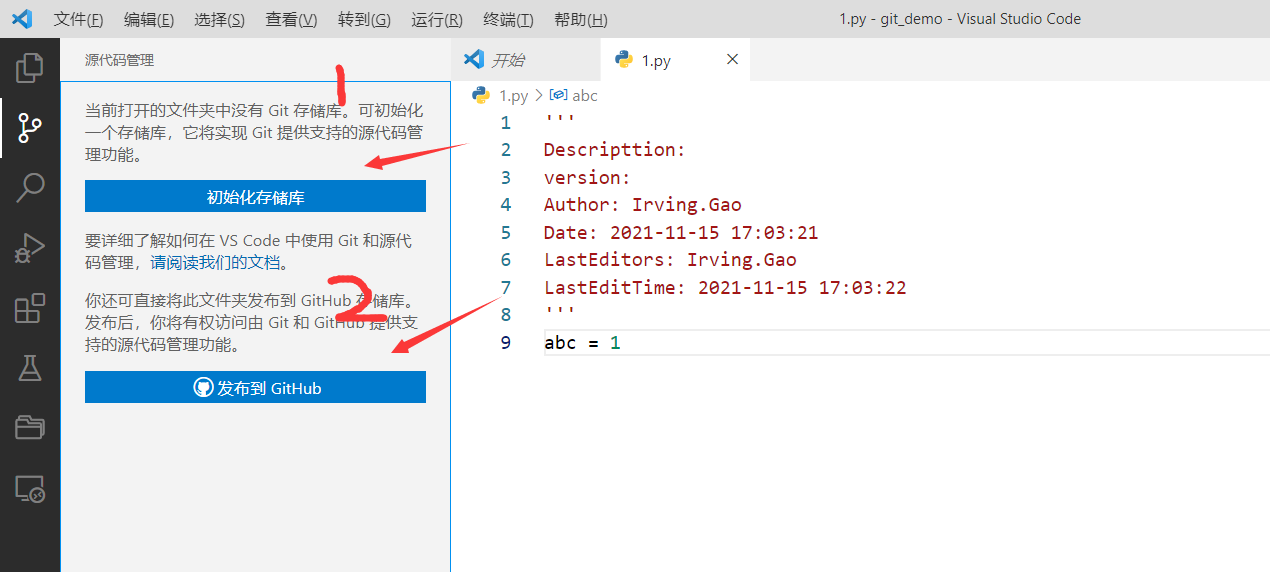Click the LastEditors: Irving.Gao line
Viewport: 1270px width, 572px height.
[x=670, y=260]
